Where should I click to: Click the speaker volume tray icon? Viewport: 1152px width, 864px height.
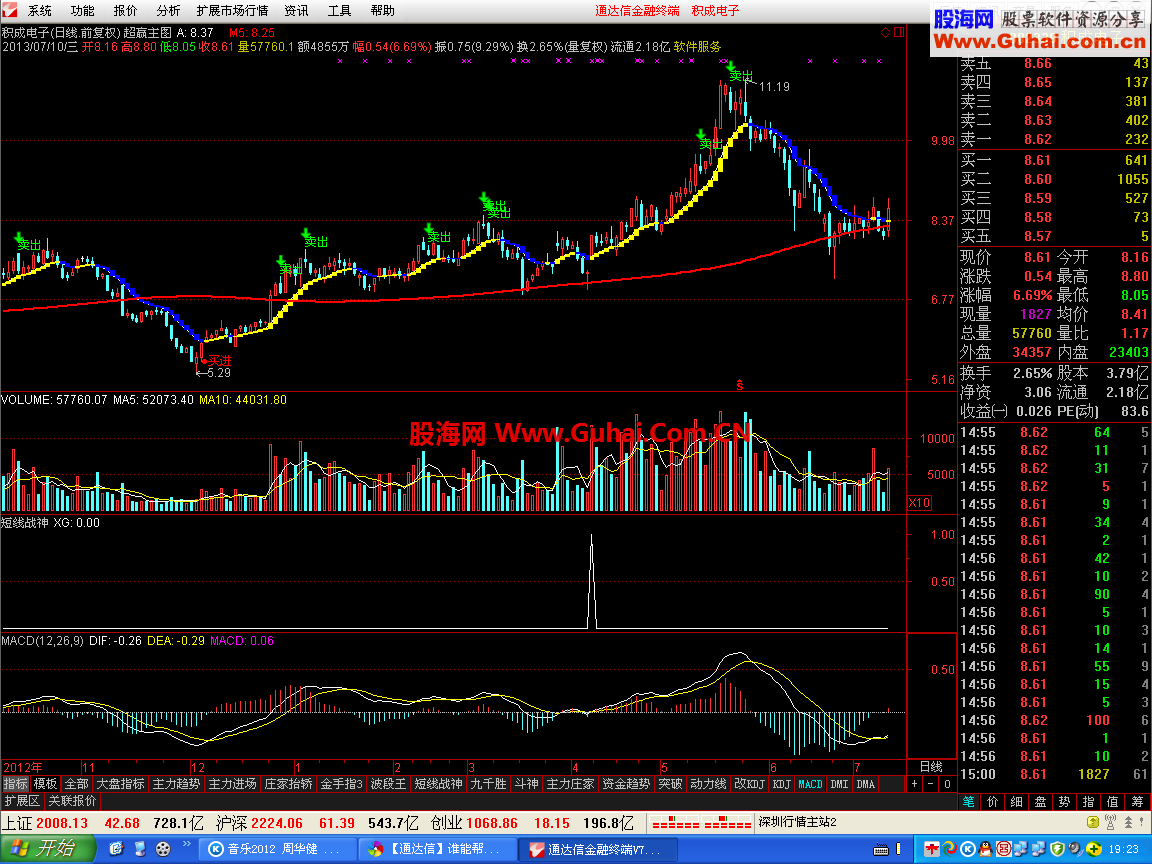(x=1075, y=849)
